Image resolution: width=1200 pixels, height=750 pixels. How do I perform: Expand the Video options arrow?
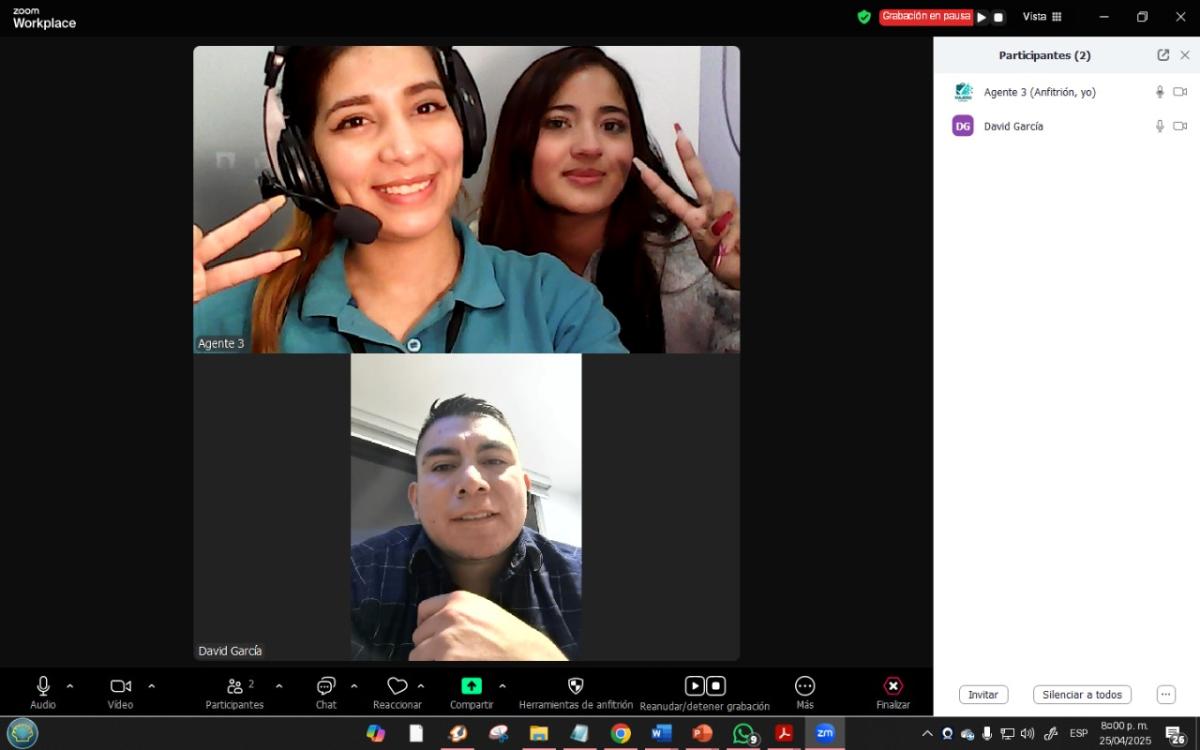152,686
